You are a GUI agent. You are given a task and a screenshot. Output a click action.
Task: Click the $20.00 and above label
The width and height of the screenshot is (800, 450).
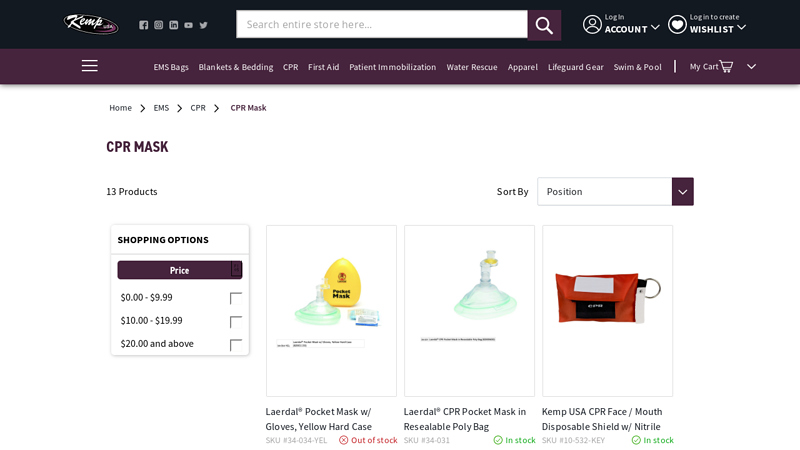157,344
